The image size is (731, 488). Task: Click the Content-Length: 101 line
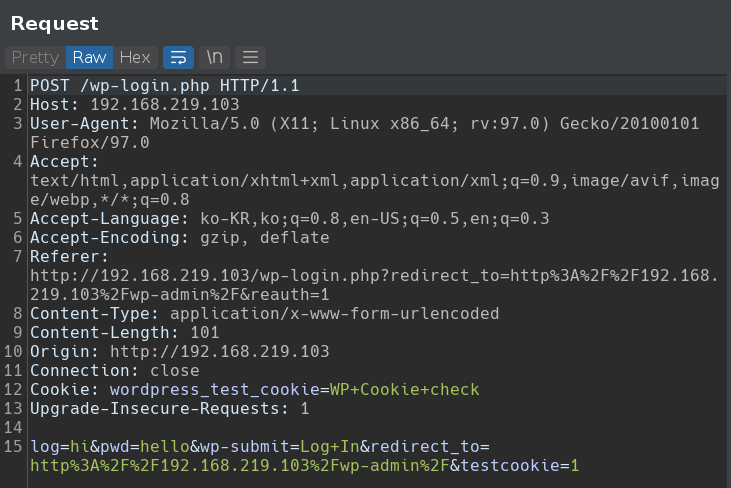pos(124,333)
